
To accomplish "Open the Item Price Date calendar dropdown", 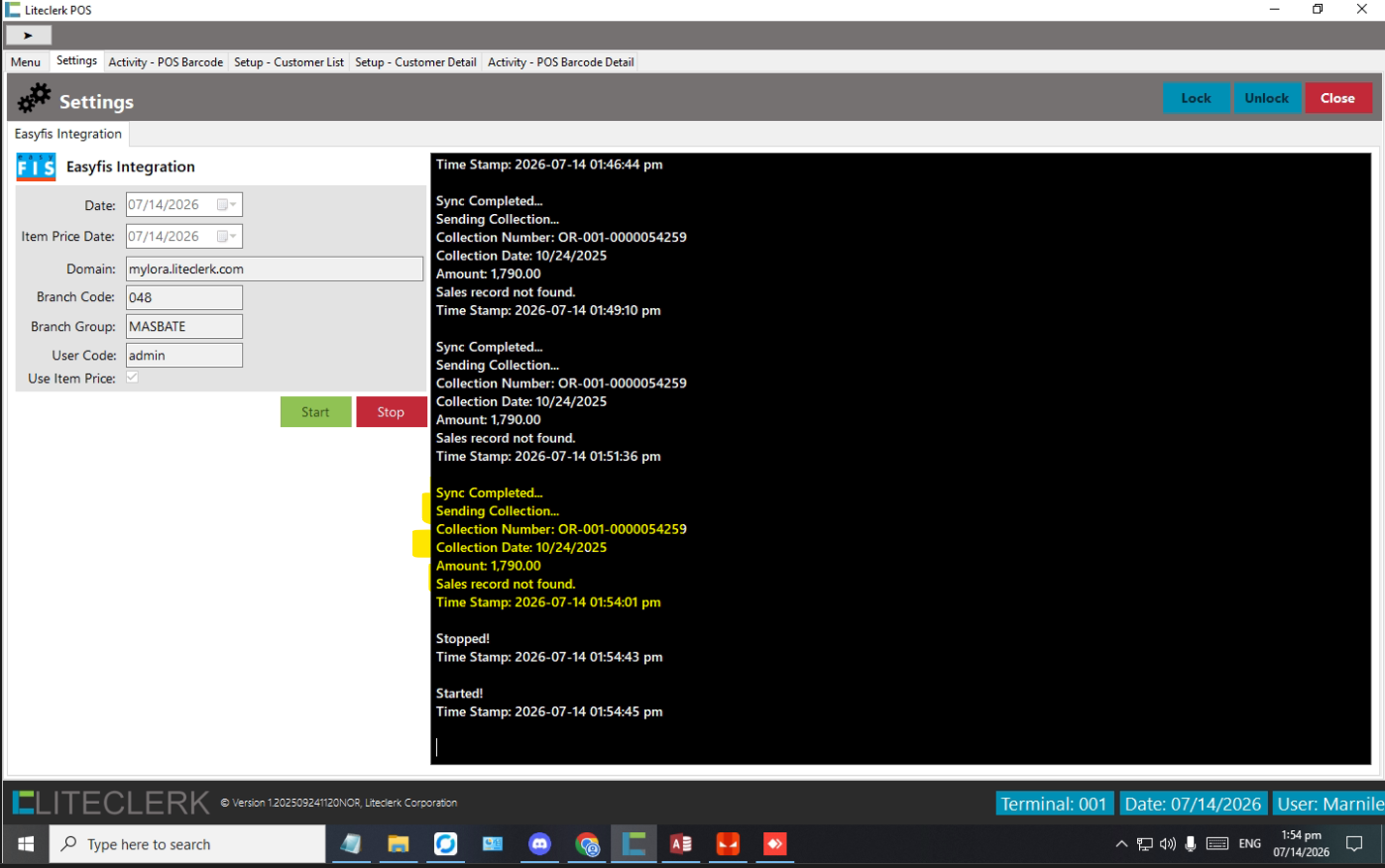I will 227,237.
